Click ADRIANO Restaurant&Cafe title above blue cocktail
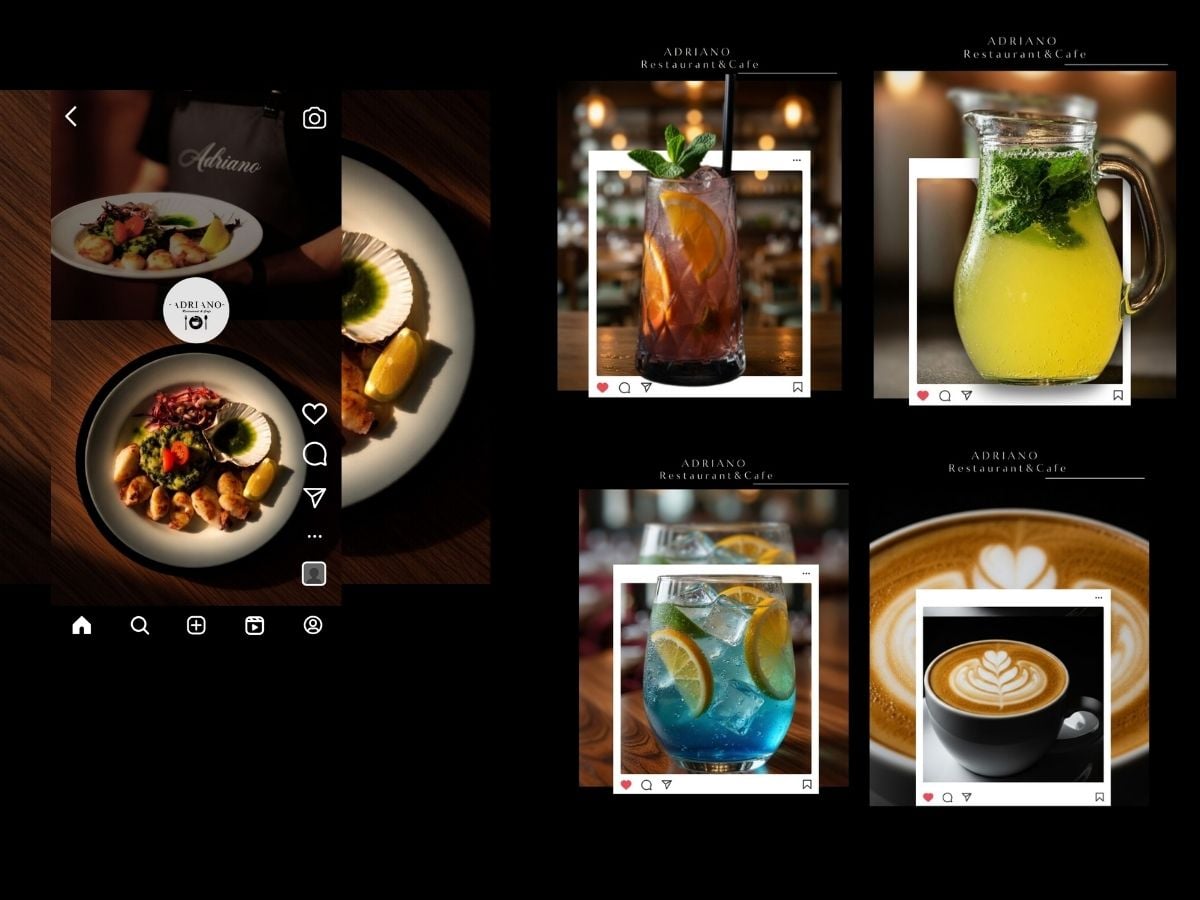 coord(716,470)
